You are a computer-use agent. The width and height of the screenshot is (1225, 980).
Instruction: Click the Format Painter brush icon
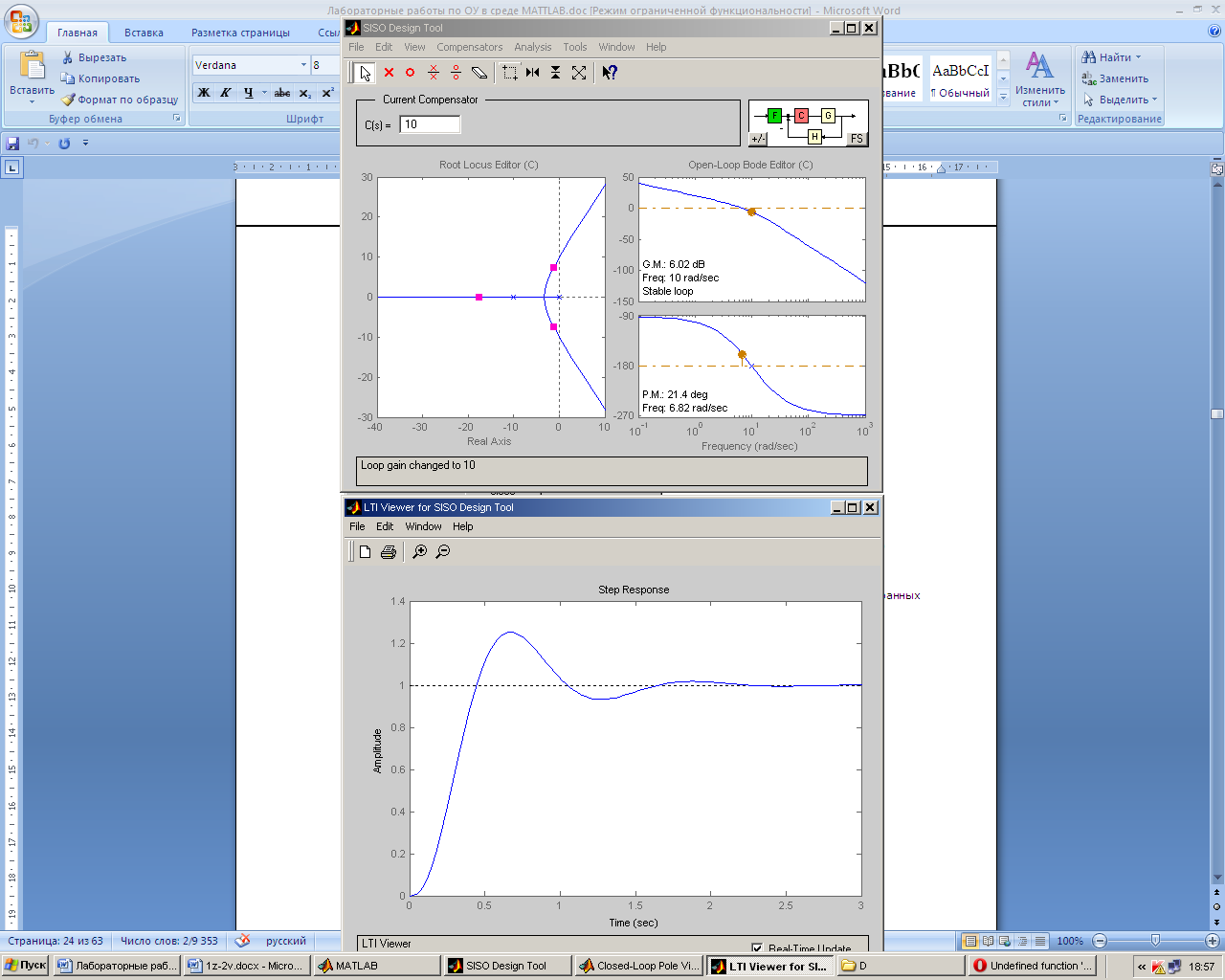click(x=68, y=100)
